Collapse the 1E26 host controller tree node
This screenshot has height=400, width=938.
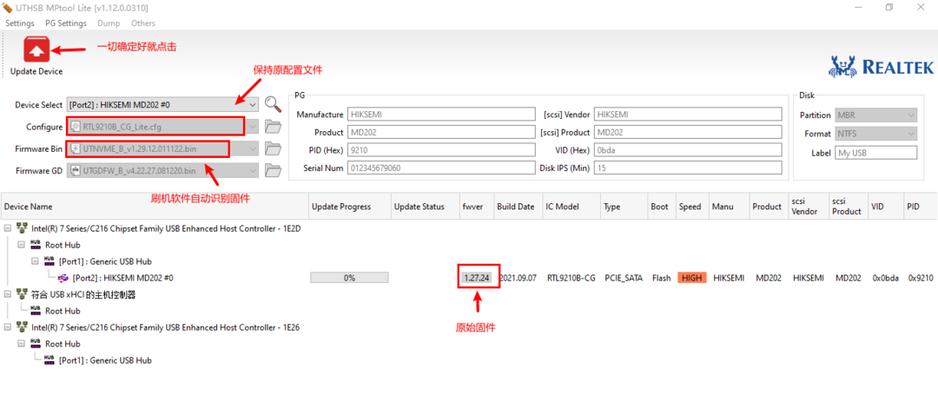coord(8,327)
